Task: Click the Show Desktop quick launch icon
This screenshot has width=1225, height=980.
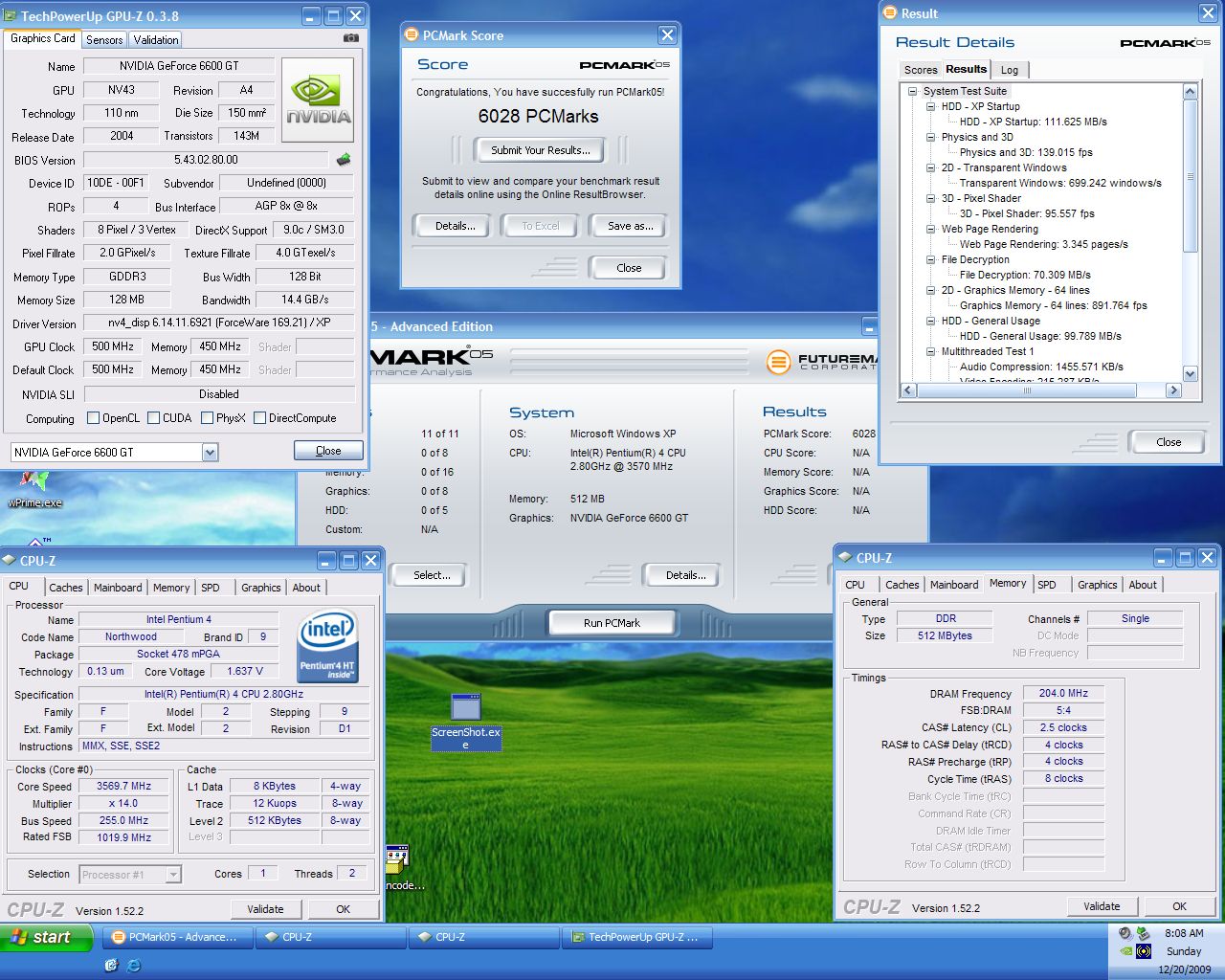Action: click(x=111, y=966)
